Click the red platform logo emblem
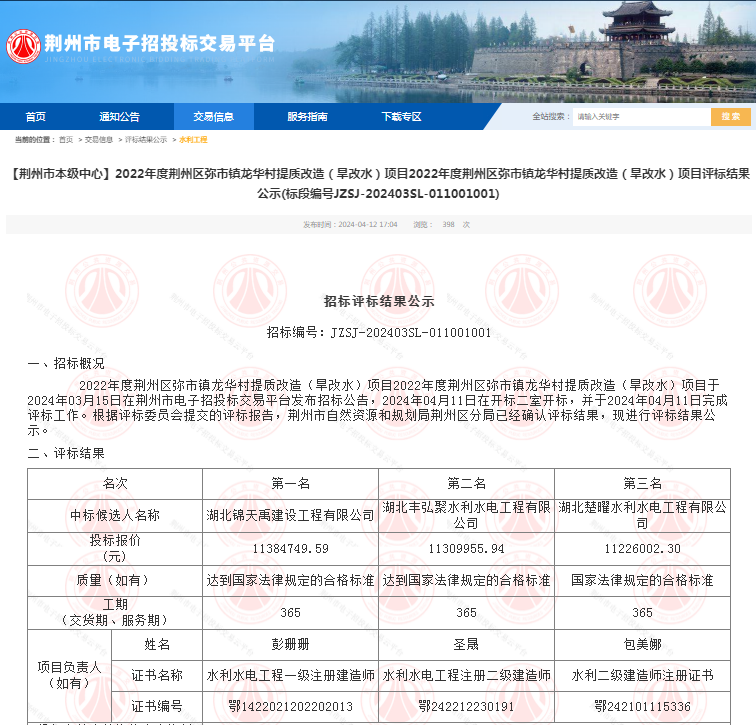756x725 pixels. coord(22,45)
